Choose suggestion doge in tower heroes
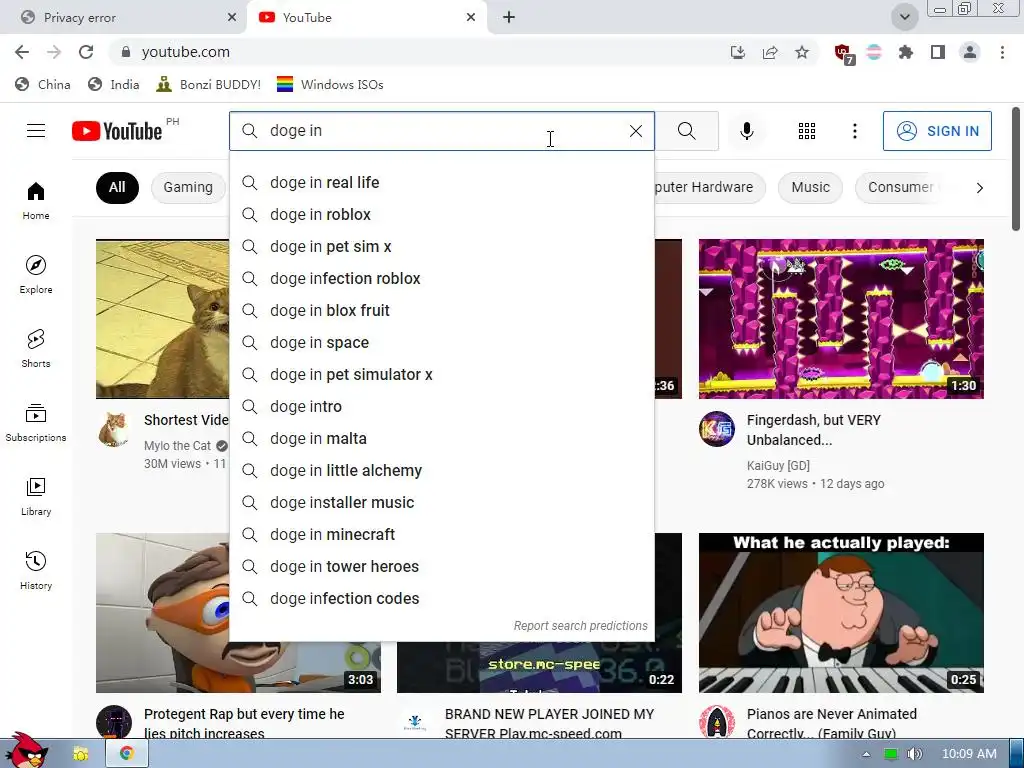The width and height of the screenshot is (1024, 768). [442, 567]
